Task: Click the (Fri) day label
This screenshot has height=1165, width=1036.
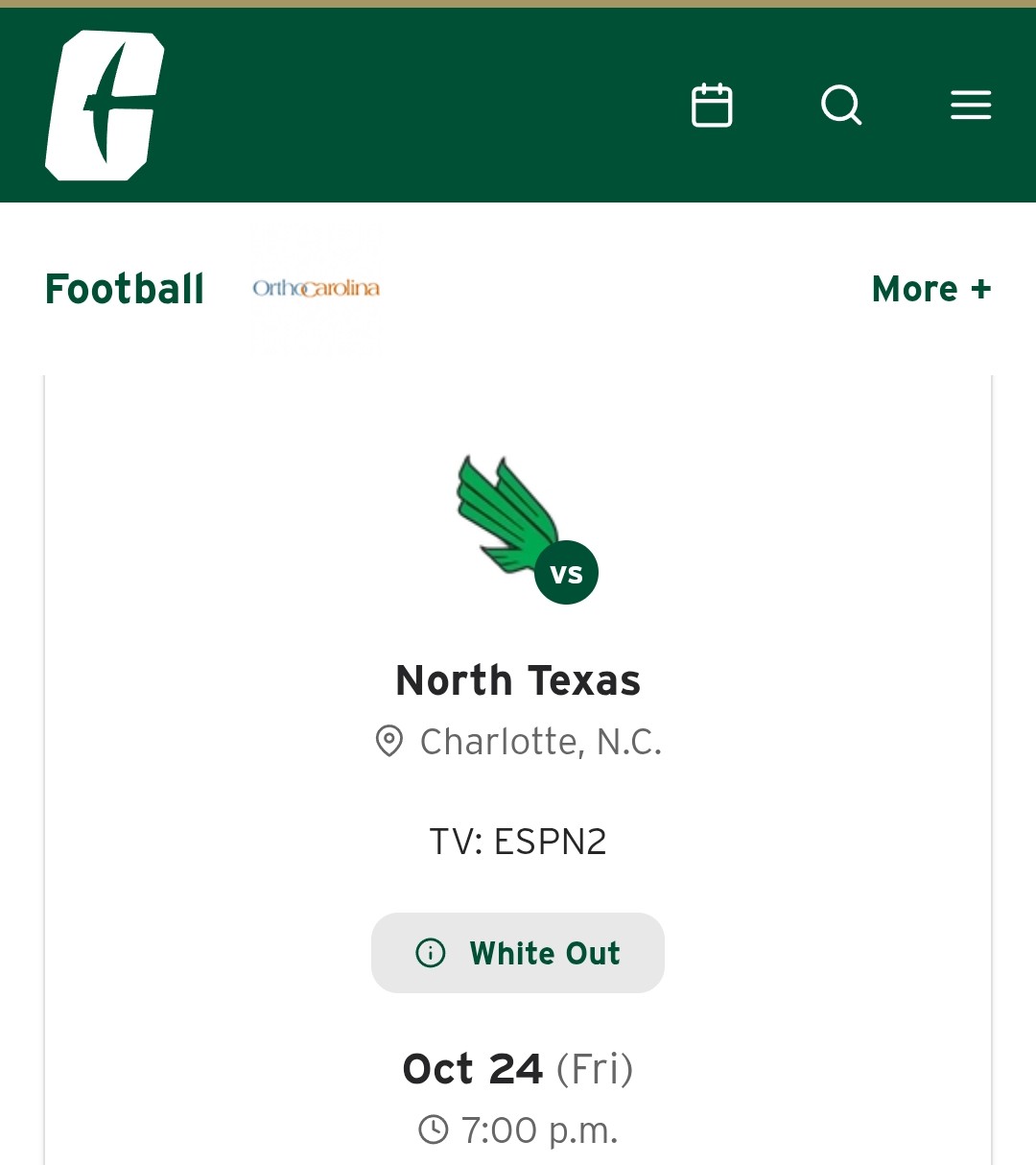Action: pos(595,1069)
